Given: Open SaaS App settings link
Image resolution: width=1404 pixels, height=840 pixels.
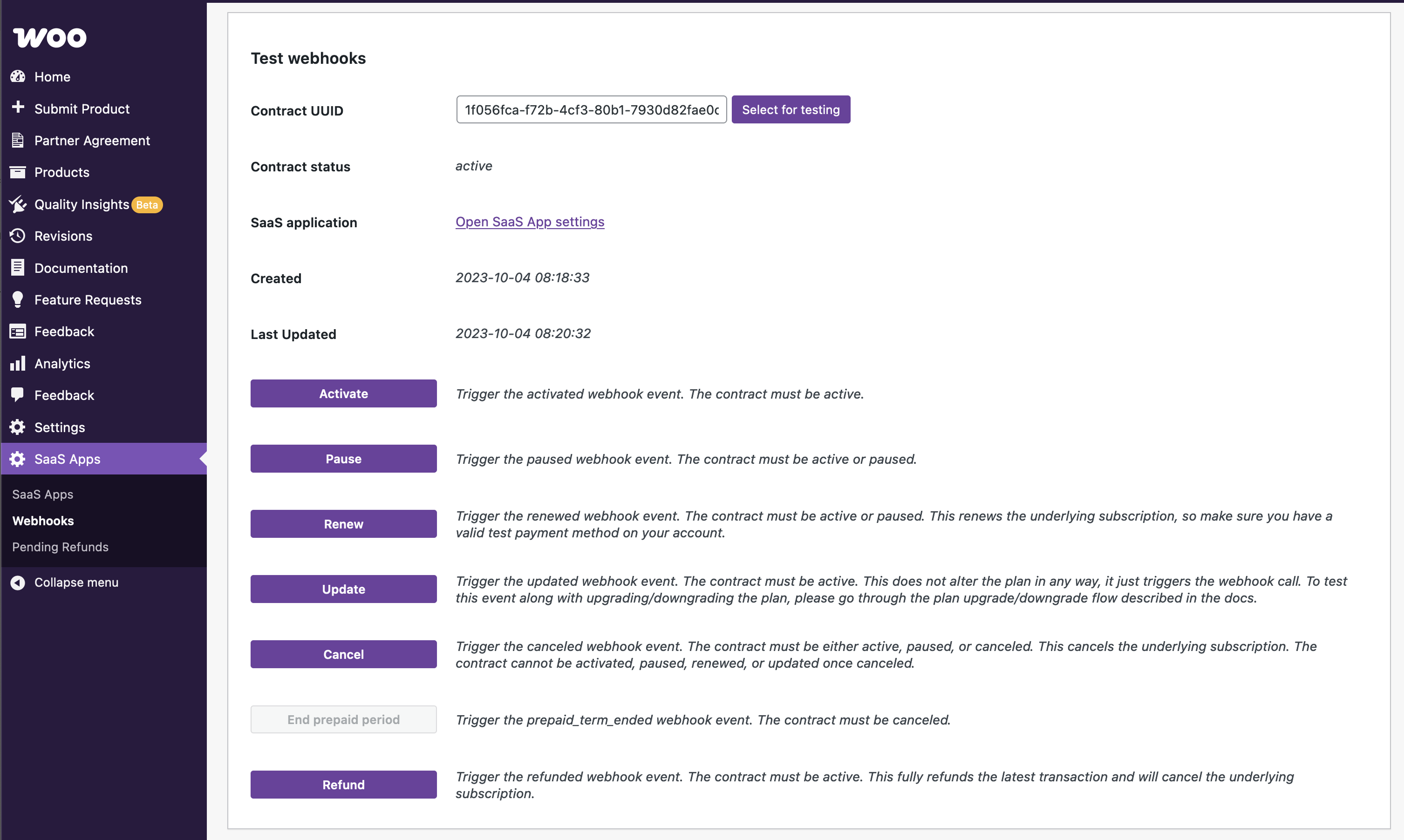Looking at the screenshot, I should click(x=529, y=221).
